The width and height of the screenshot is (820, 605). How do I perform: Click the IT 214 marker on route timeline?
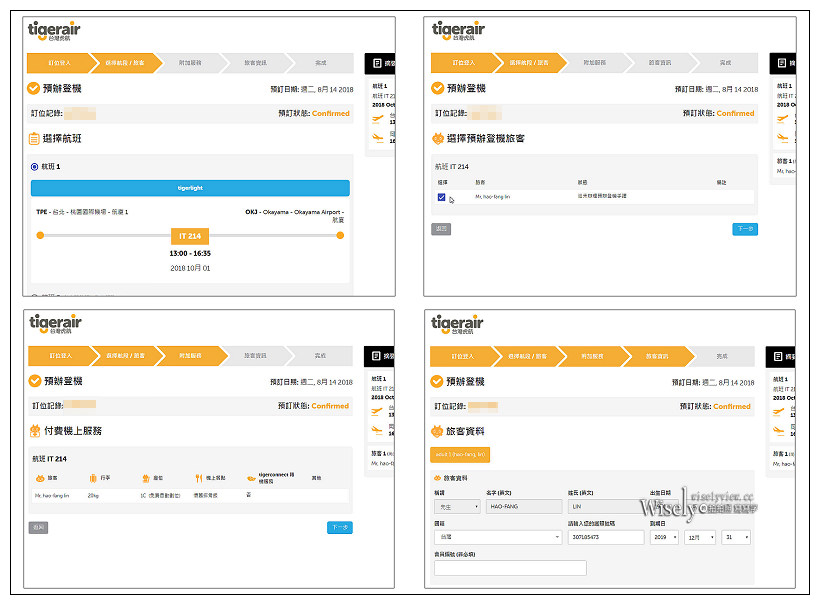point(192,234)
